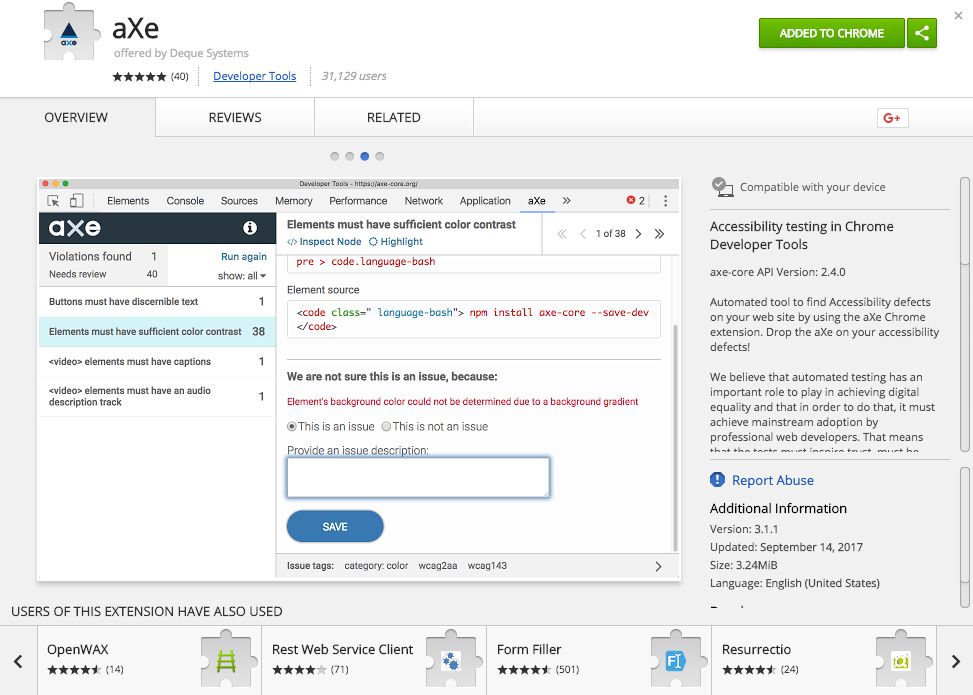973x695 pixels.
Task: Select the 'This is an issue' radio button
Action: click(x=292, y=426)
